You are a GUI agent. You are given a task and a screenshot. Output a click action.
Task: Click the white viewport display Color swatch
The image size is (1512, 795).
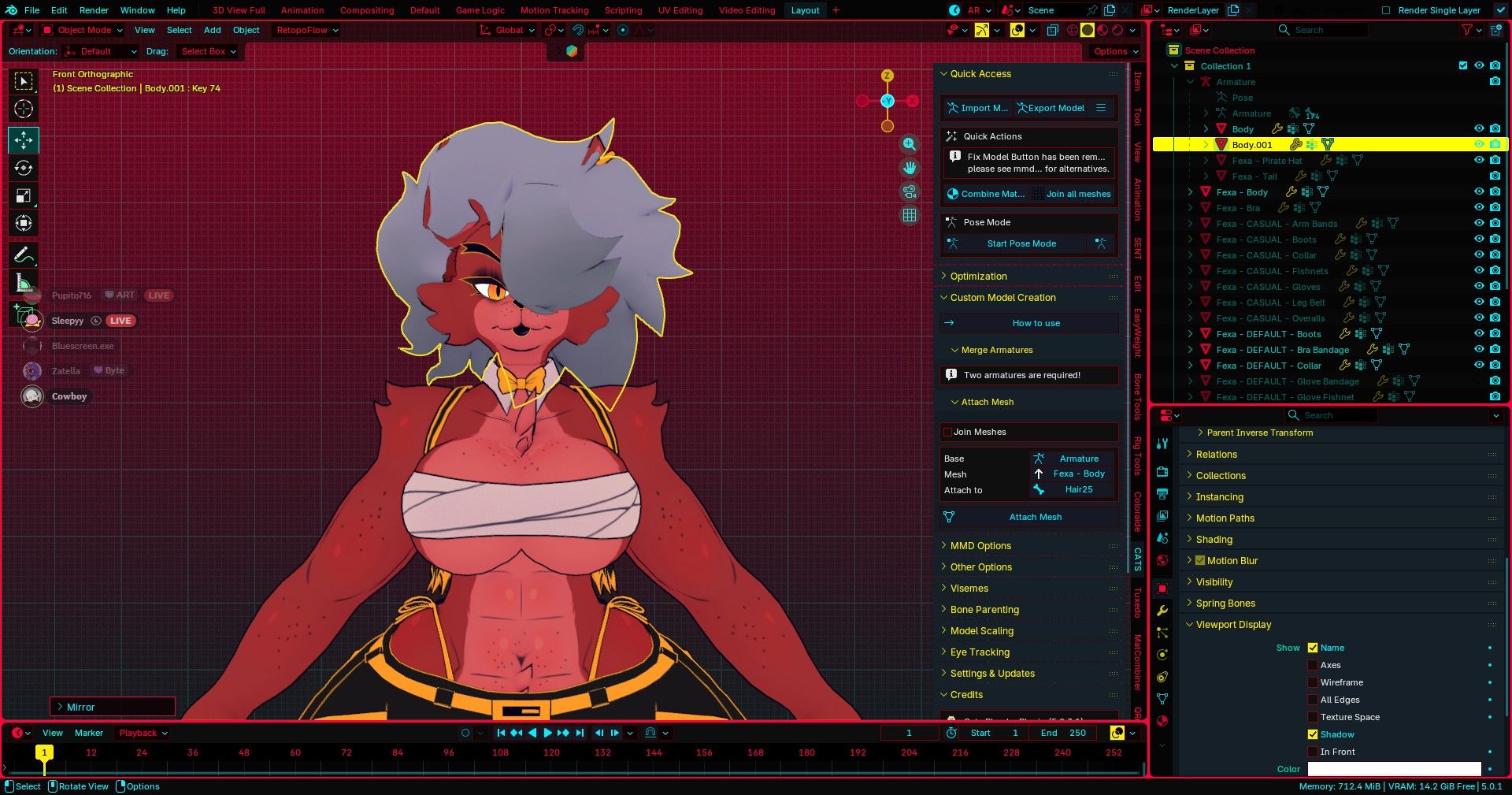click(x=1394, y=769)
